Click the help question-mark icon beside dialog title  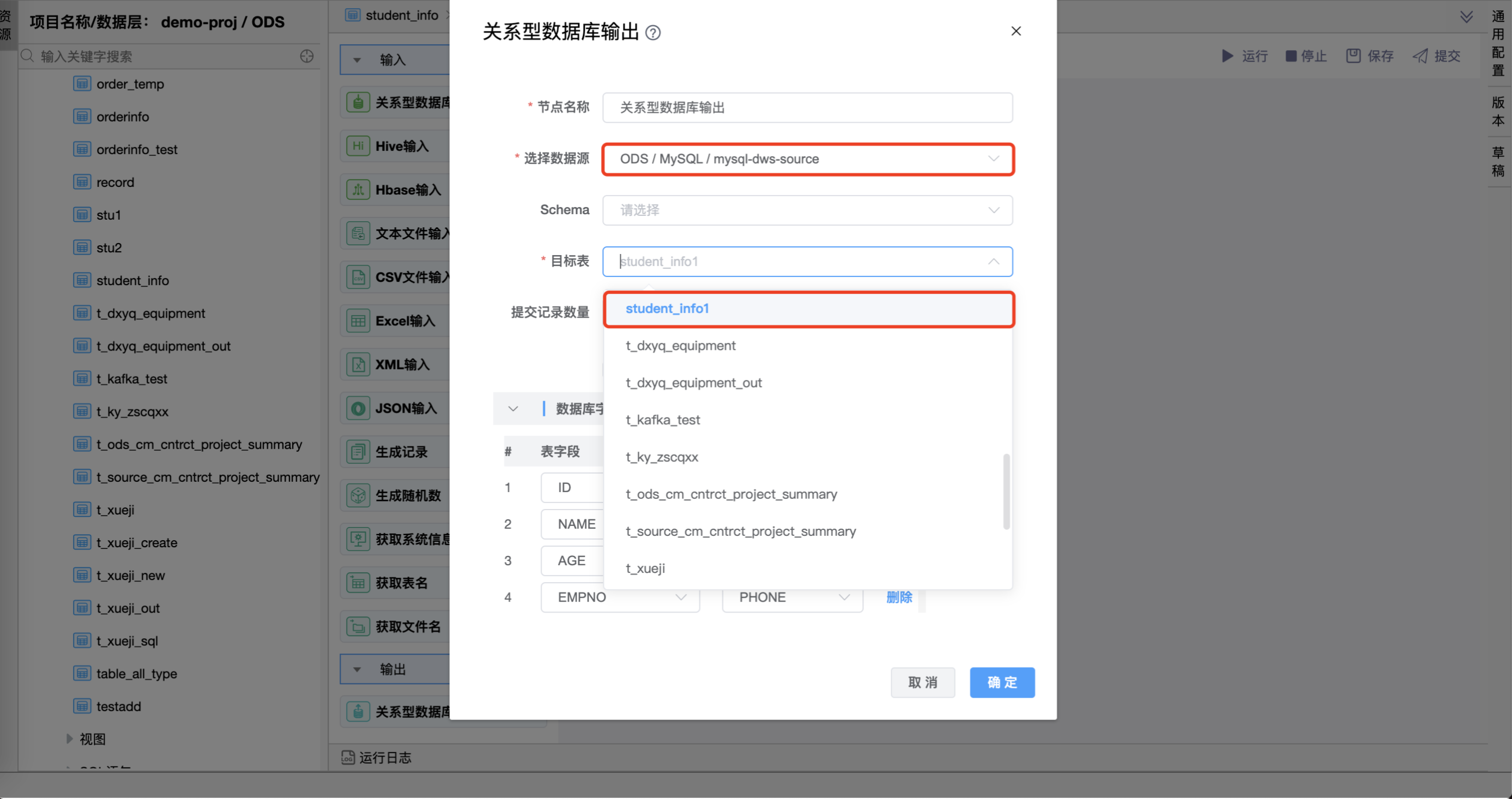point(652,32)
